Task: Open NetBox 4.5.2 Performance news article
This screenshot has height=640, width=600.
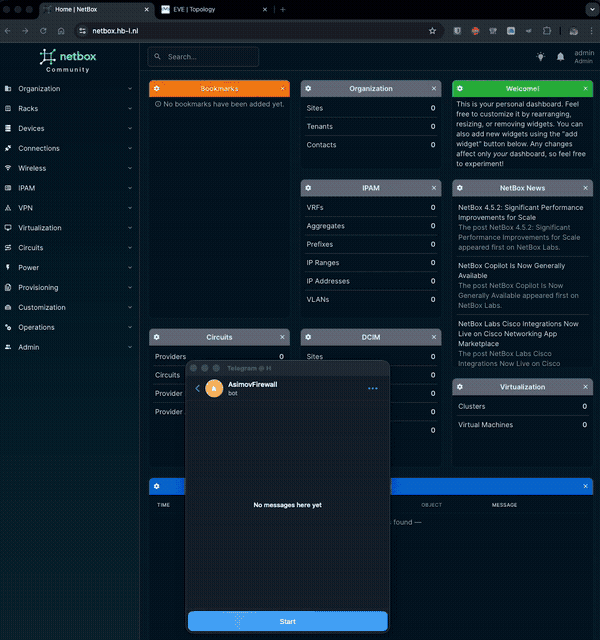Action: [x=520, y=212]
